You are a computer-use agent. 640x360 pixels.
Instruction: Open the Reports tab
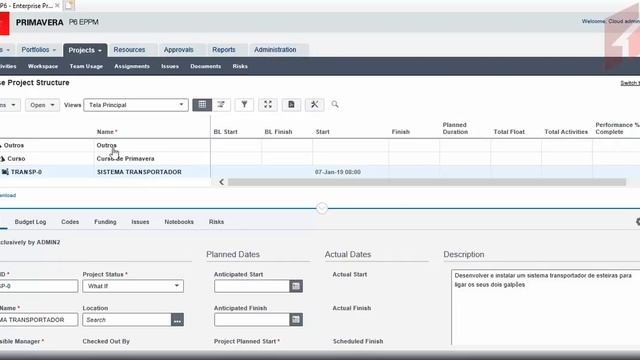point(224,50)
